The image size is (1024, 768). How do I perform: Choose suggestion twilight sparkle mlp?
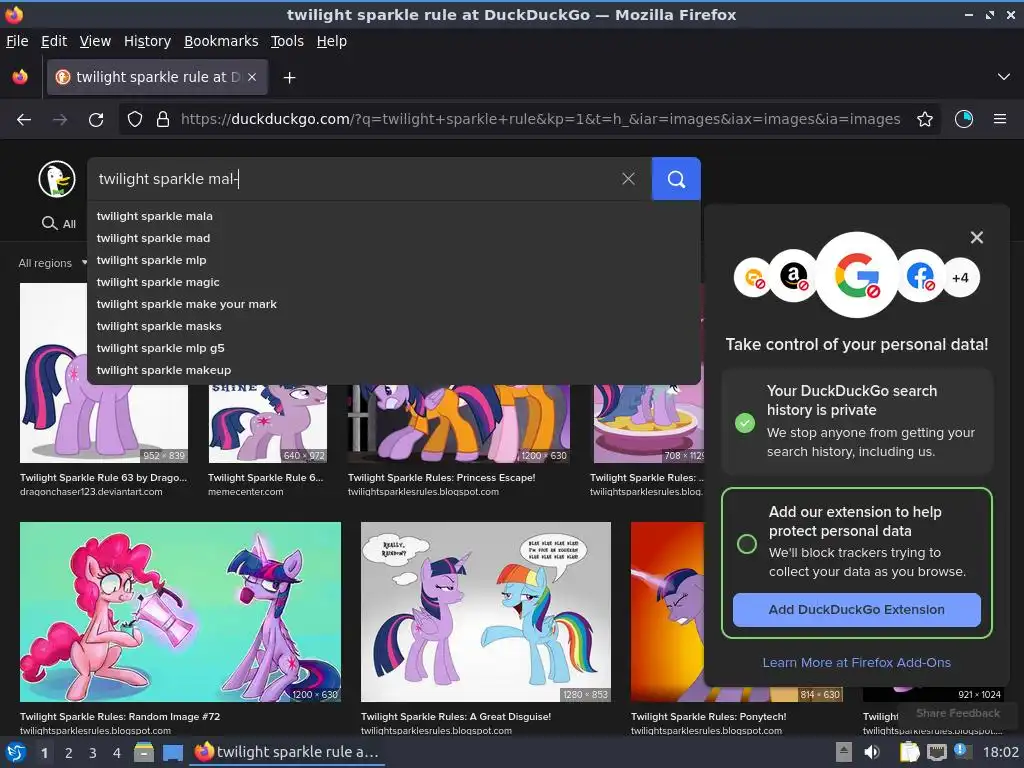pyautogui.click(x=394, y=260)
